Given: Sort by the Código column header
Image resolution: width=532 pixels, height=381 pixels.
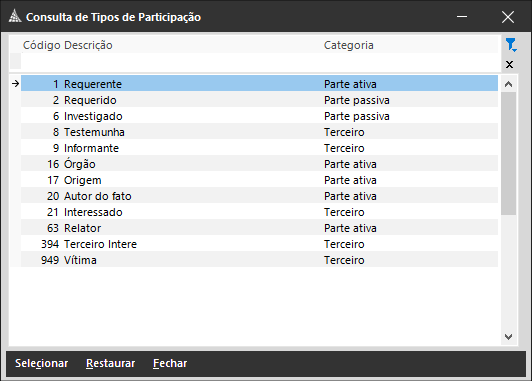Looking at the screenshot, I should [x=42, y=45].
